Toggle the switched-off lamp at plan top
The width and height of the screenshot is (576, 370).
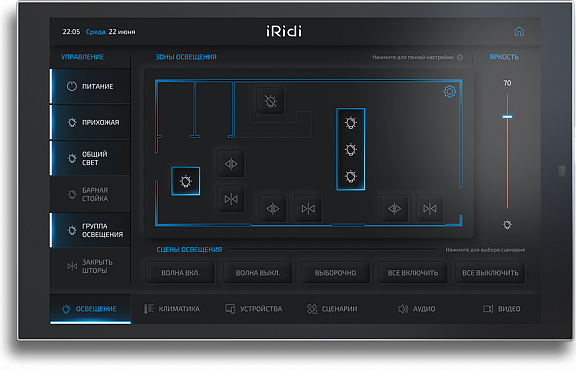pyautogui.click(x=270, y=101)
